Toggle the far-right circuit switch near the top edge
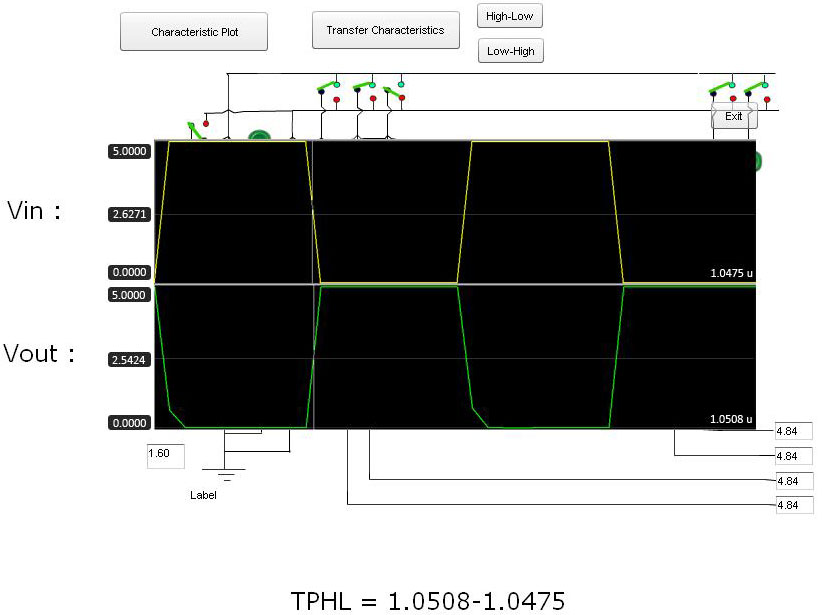This screenshot has width=824, height=615. click(x=757, y=91)
